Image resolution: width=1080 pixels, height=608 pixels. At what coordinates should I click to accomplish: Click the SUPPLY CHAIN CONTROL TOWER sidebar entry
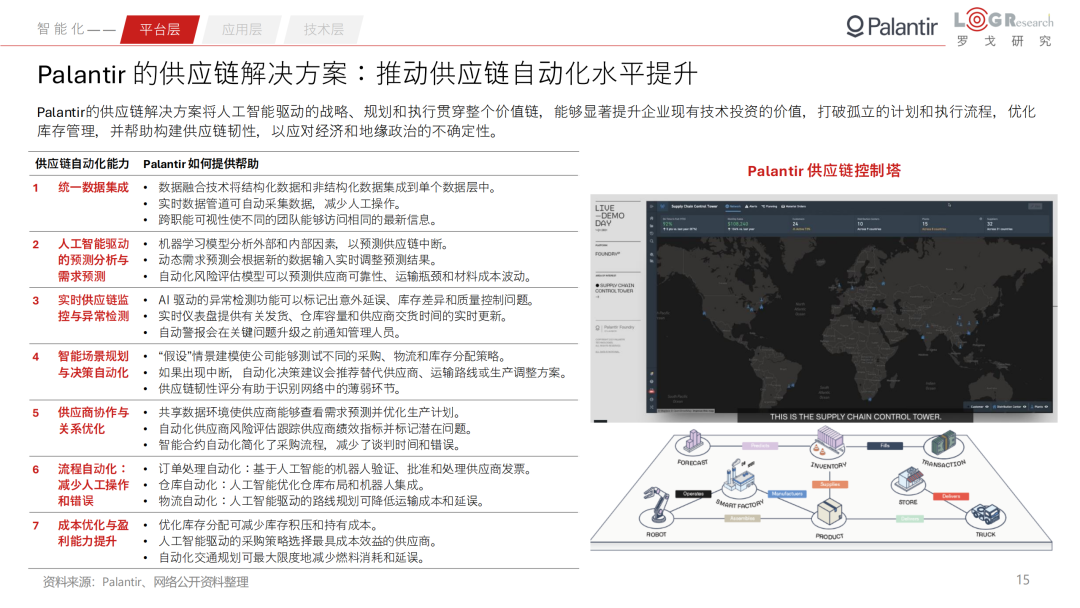(614, 288)
